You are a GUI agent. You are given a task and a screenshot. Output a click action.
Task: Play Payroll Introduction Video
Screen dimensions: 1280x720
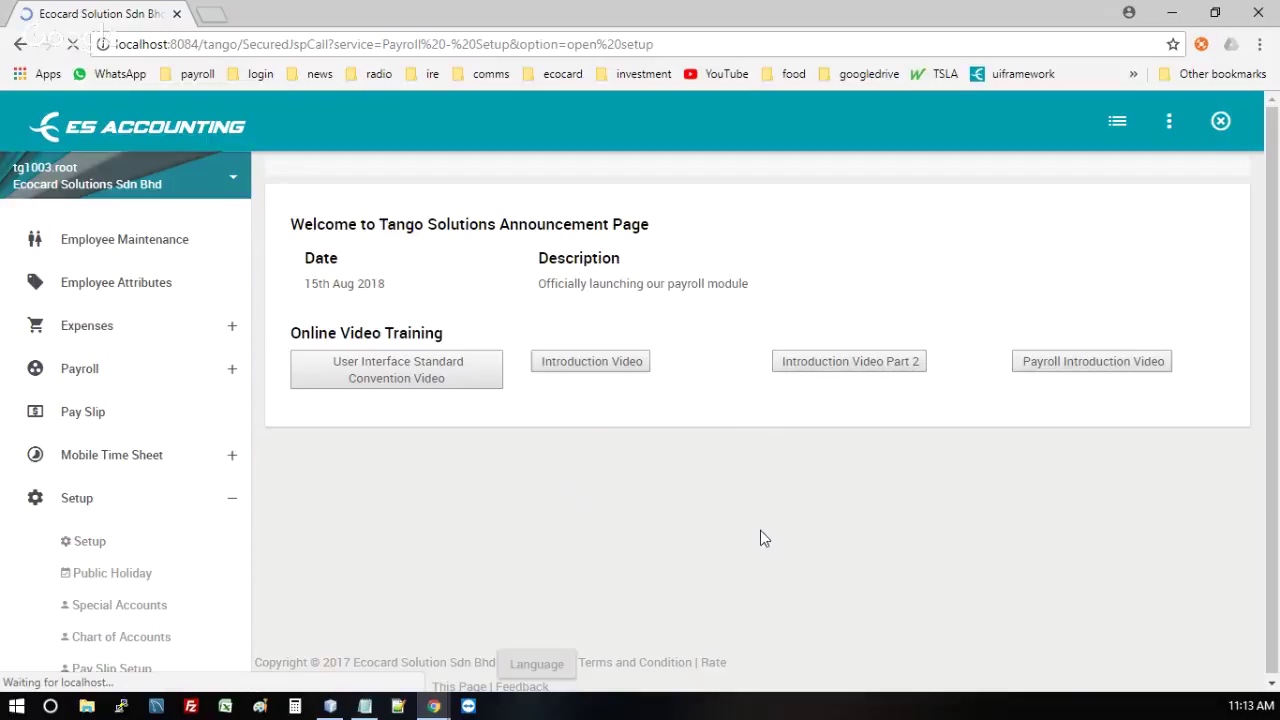pyautogui.click(x=1092, y=361)
